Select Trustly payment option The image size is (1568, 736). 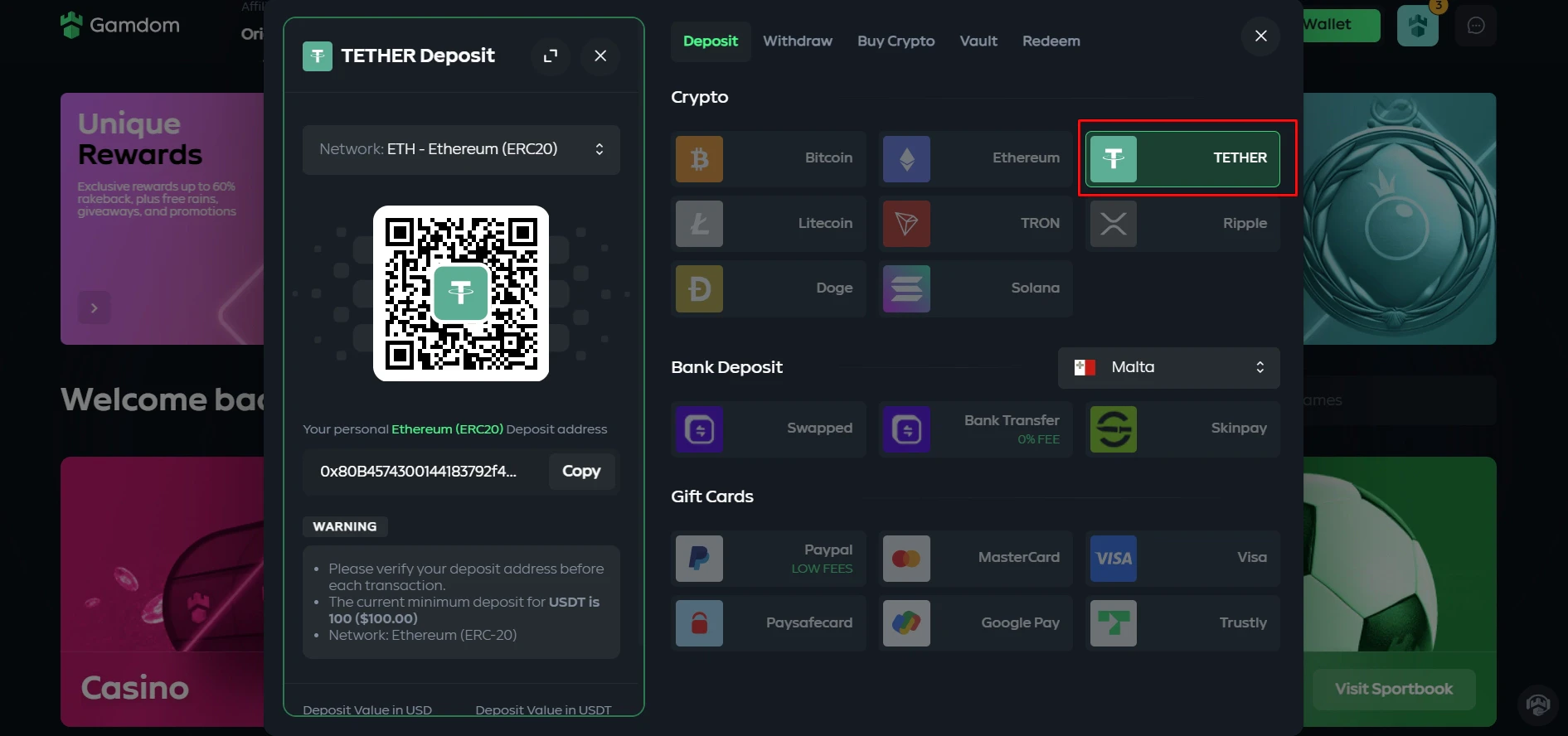click(x=1182, y=623)
